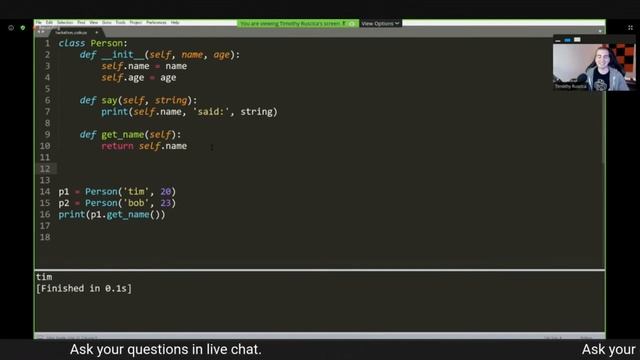Click line number 18 in gutter
The image size is (640, 360).
pos(45,238)
